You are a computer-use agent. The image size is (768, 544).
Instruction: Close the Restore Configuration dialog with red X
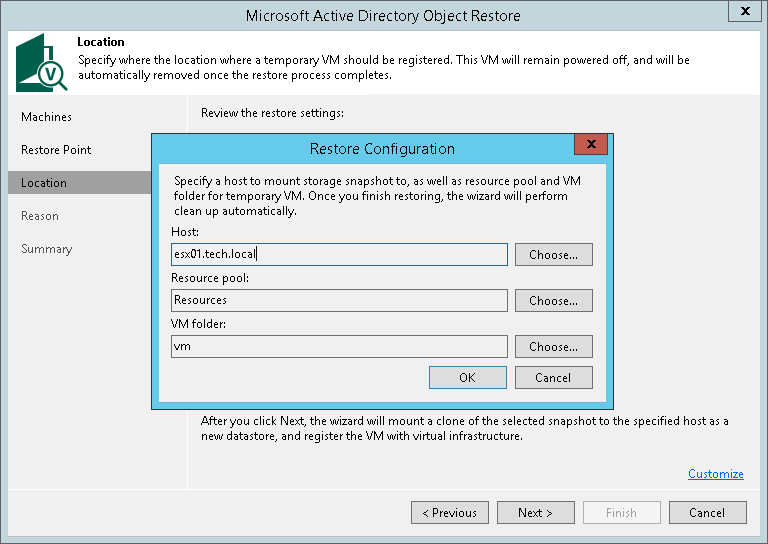coord(592,145)
